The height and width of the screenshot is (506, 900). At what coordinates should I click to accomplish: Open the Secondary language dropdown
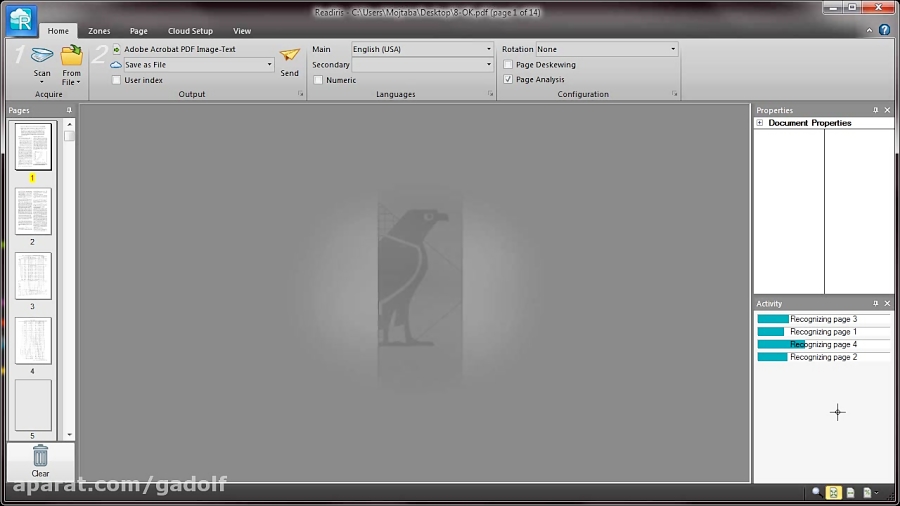point(488,65)
